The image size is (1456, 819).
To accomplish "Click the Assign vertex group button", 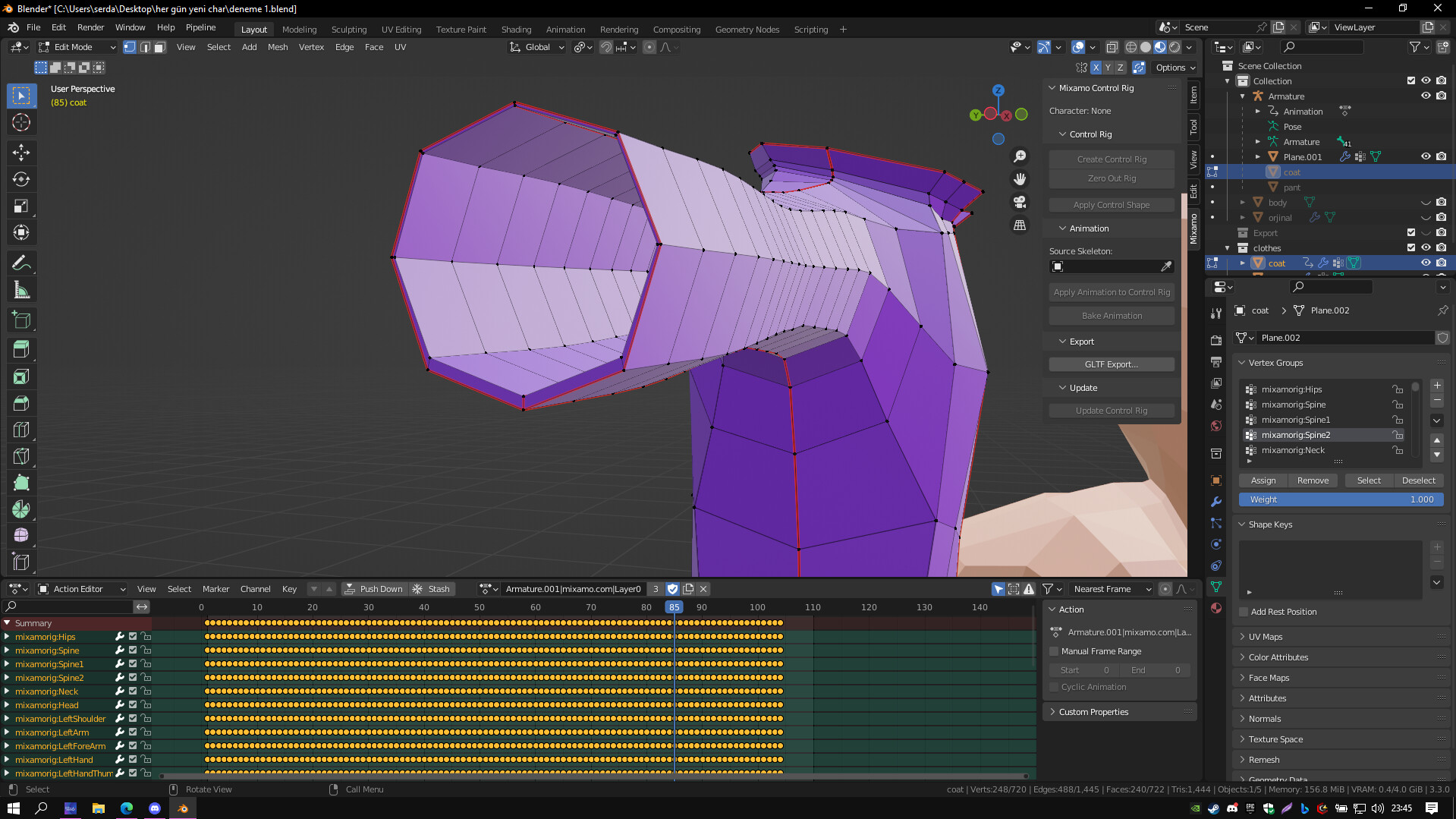I will click(1263, 480).
